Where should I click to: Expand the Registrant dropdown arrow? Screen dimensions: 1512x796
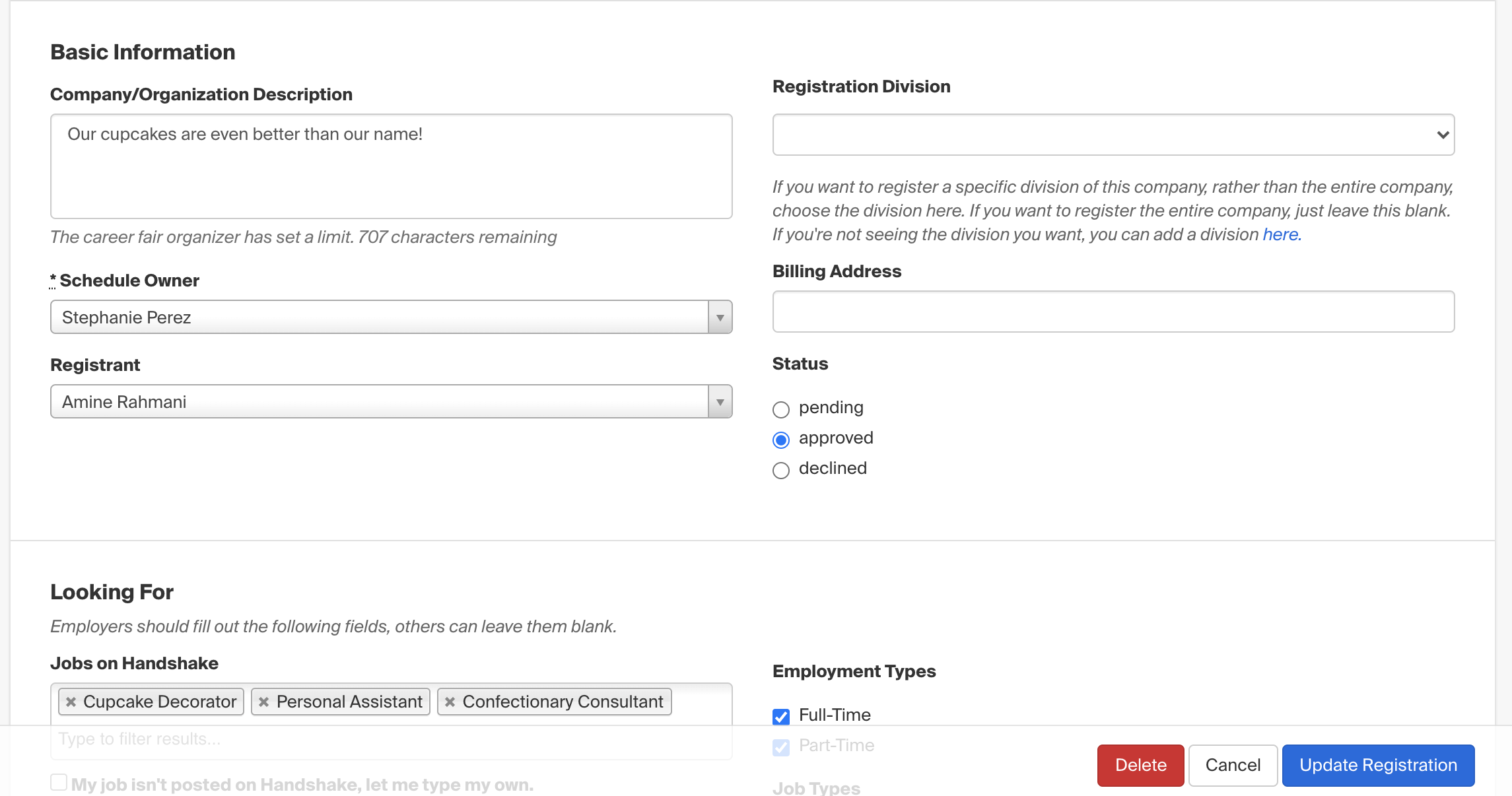coord(720,402)
